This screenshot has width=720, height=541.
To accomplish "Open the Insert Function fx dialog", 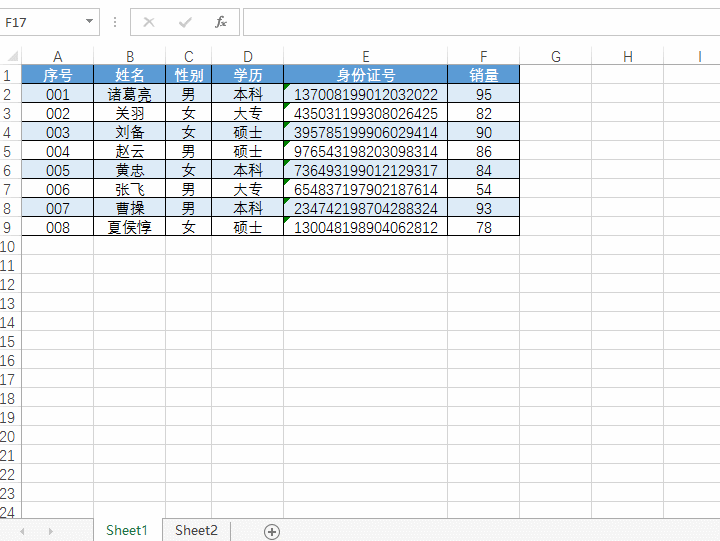I will (x=221, y=22).
